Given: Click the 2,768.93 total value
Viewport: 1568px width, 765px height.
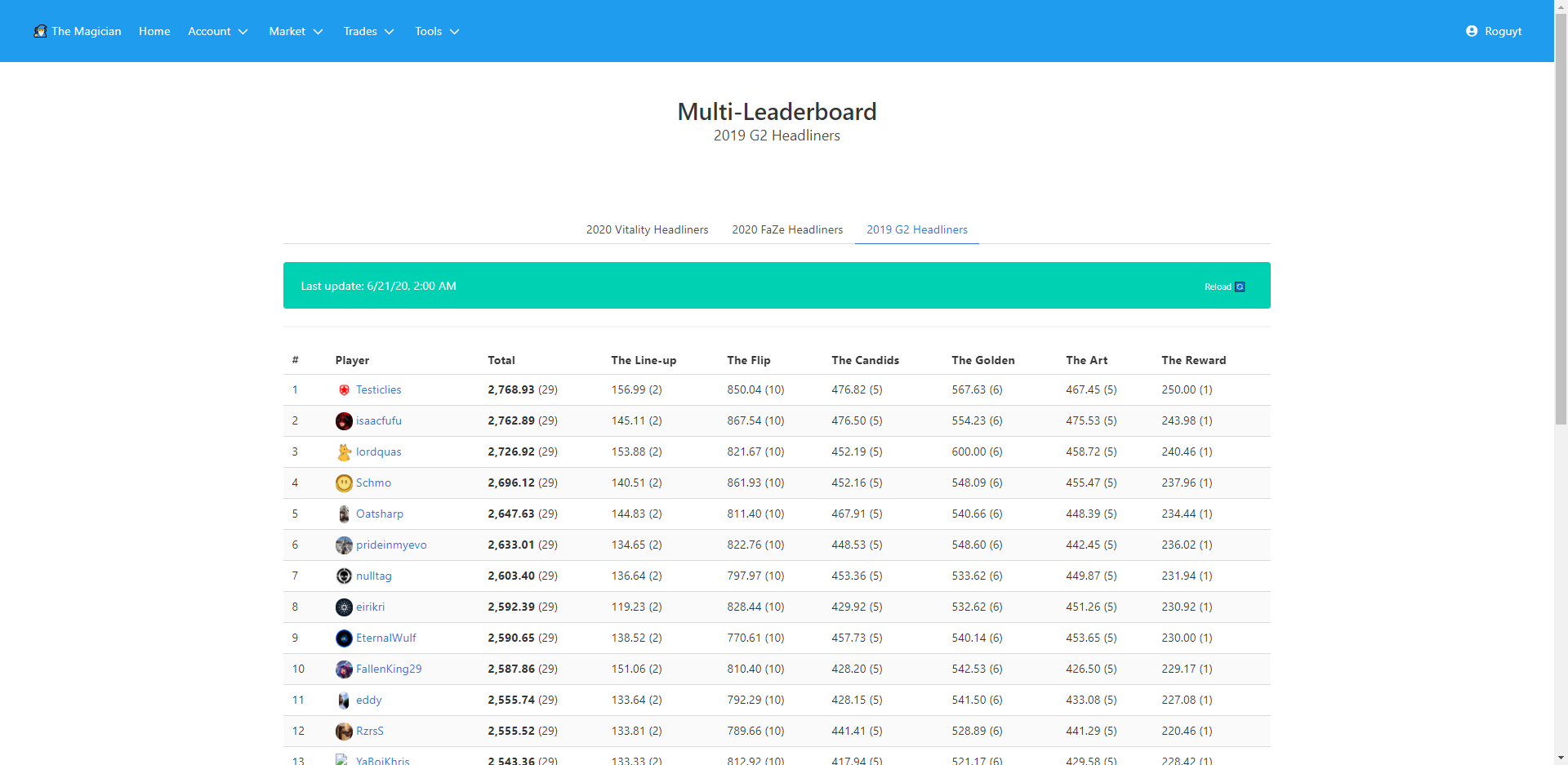Looking at the screenshot, I should click(x=511, y=390).
